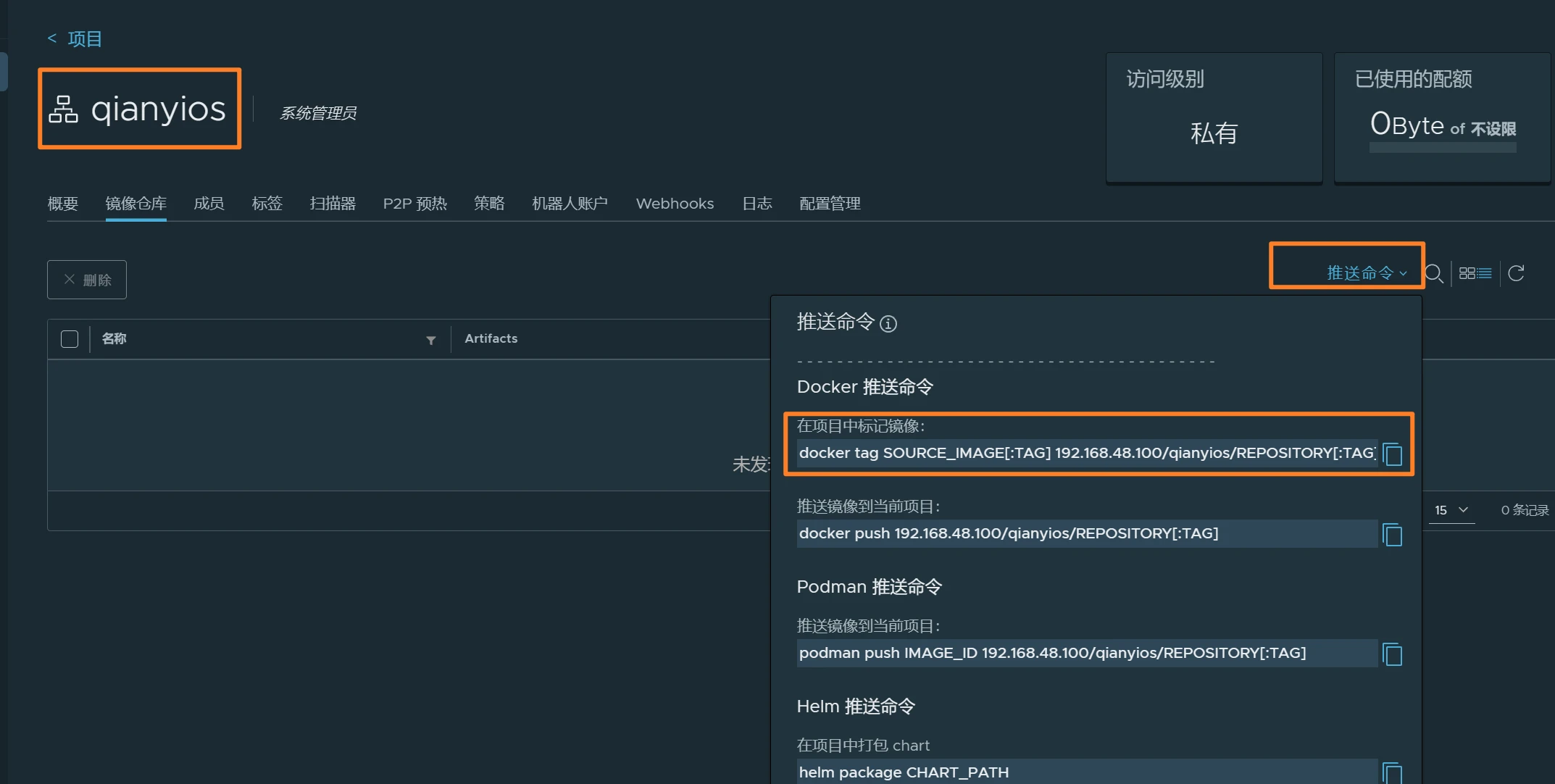Copy the podman push command
This screenshot has height=784, width=1555.
(x=1392, y=654)
